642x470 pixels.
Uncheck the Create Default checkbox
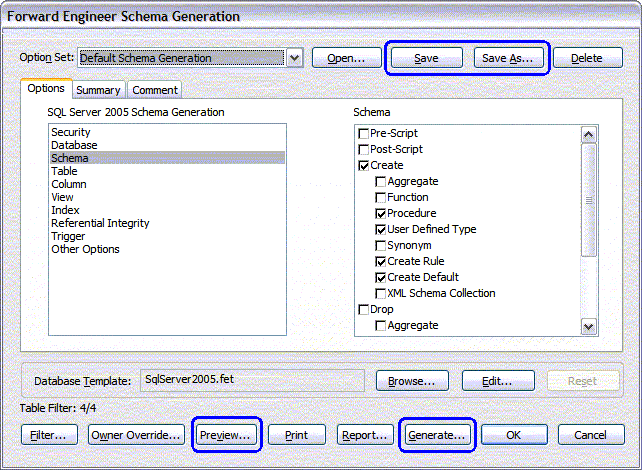[x=380, y=277]
